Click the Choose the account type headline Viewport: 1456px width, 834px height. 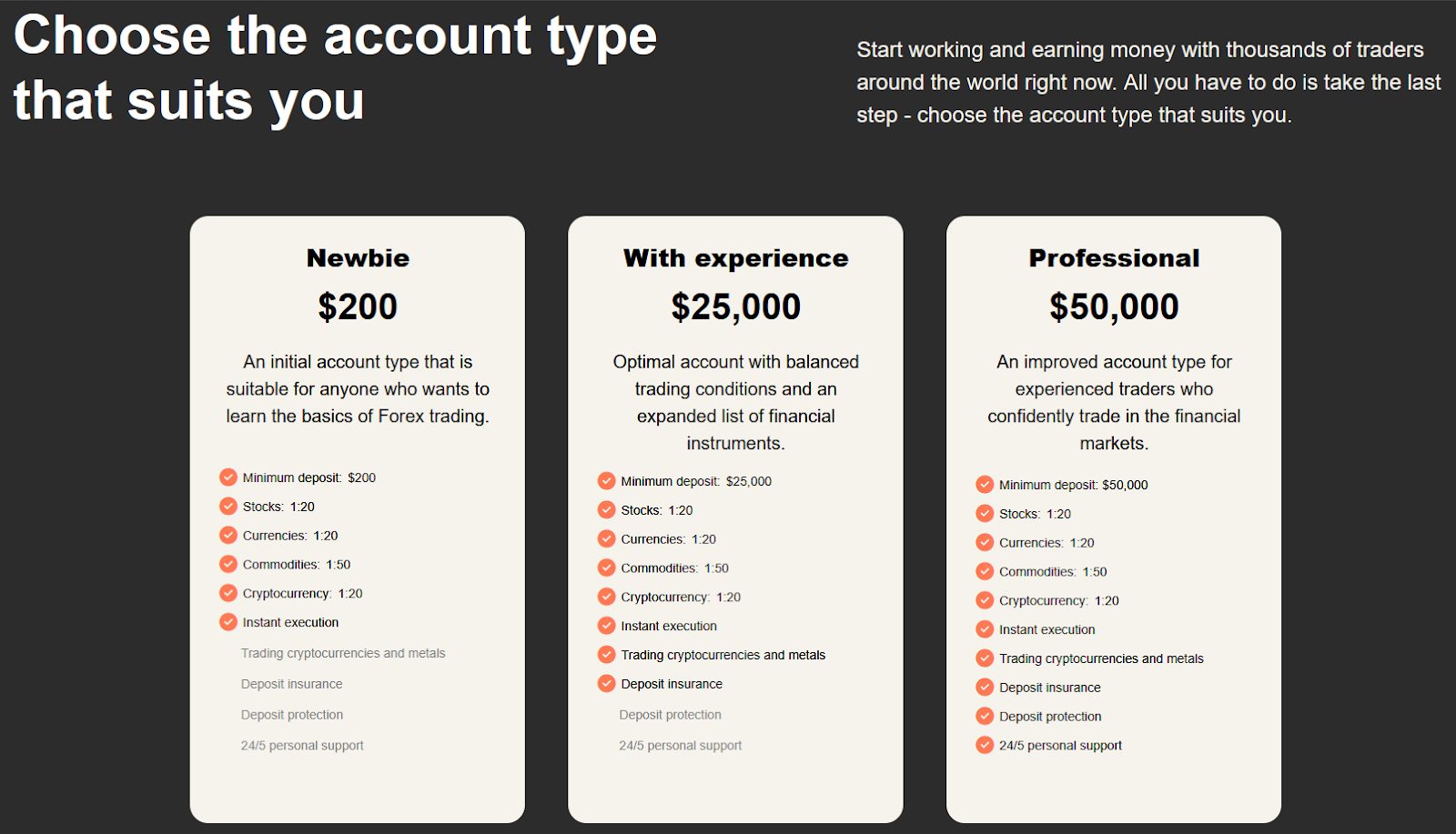point(335,68)
